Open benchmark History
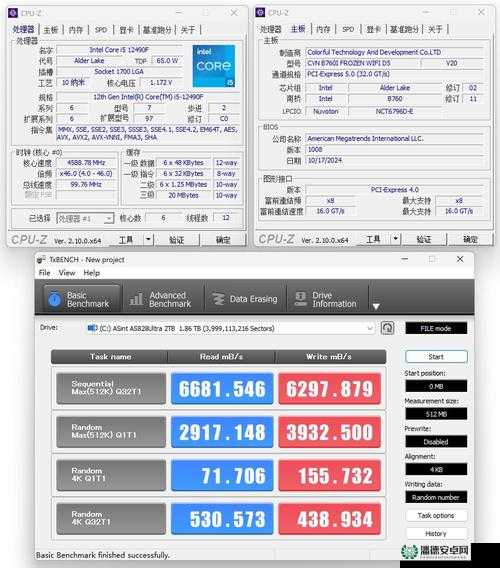Screen dimensions: 500x568 [436, 534]
